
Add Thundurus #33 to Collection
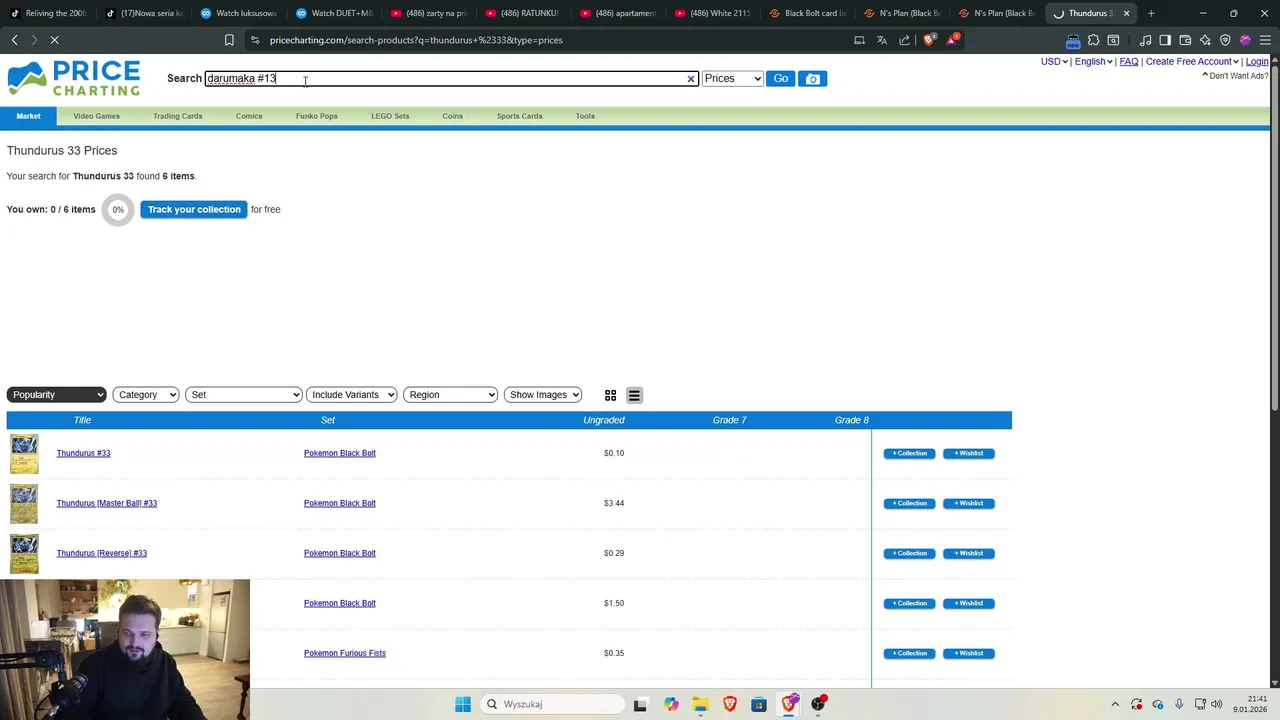[x=909, y=454]
